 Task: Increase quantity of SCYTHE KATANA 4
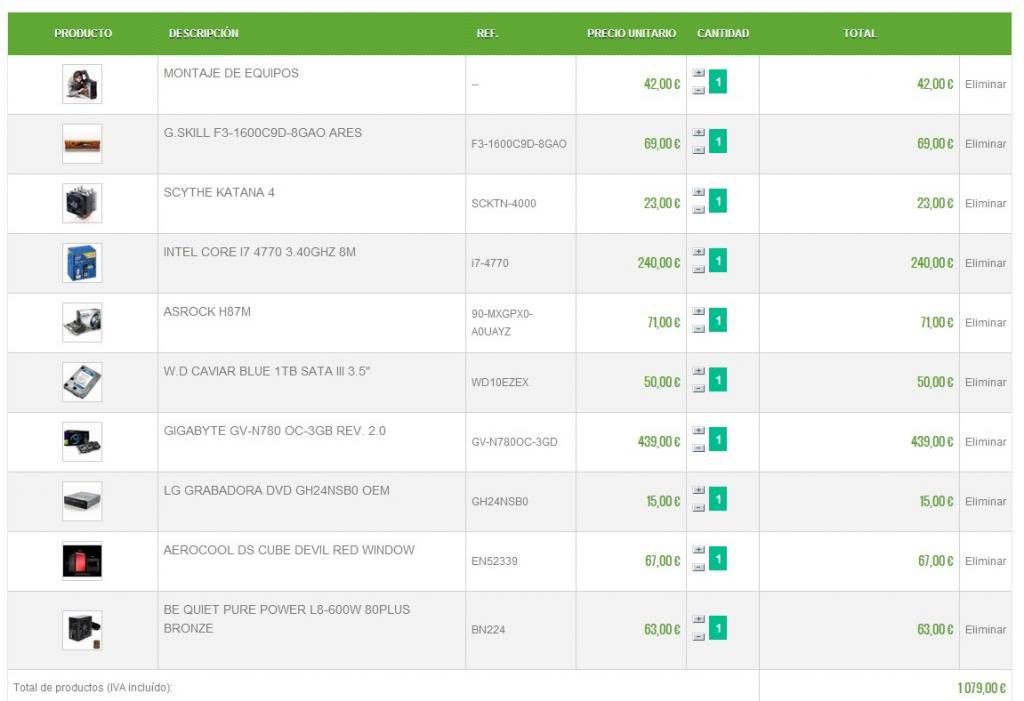click(x=699, y=192)
